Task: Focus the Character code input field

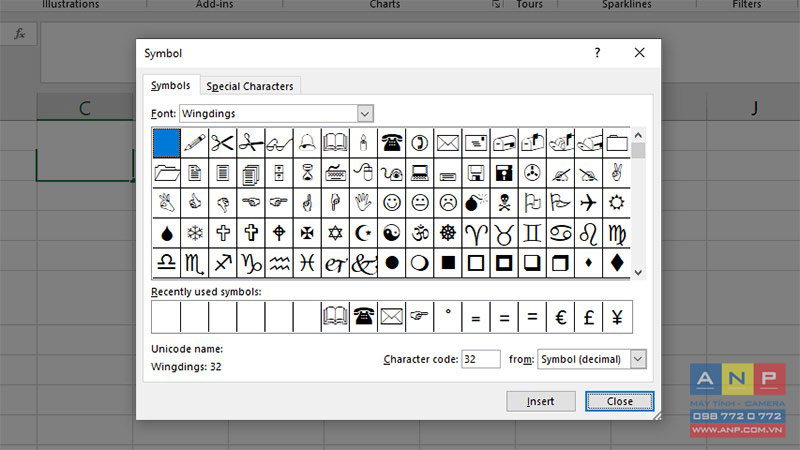Action: point(481,359)
